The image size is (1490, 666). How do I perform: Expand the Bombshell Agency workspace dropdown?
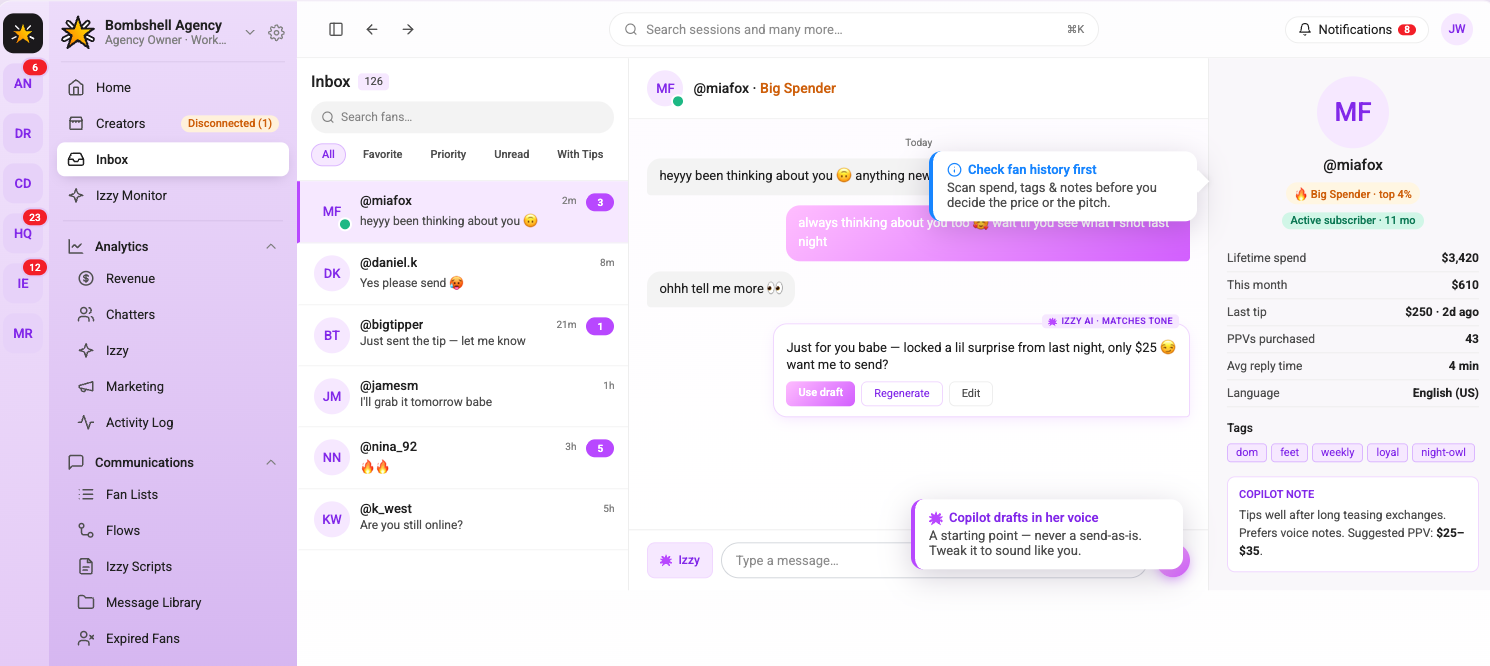(250, 33)
